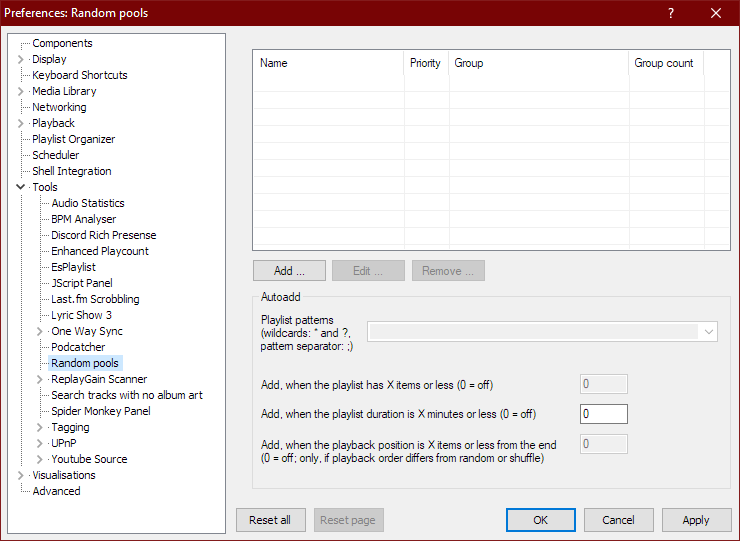This screenshot has width=740, height=541.
Task: Sort by the Priority column header
Action: pos(426,63)
